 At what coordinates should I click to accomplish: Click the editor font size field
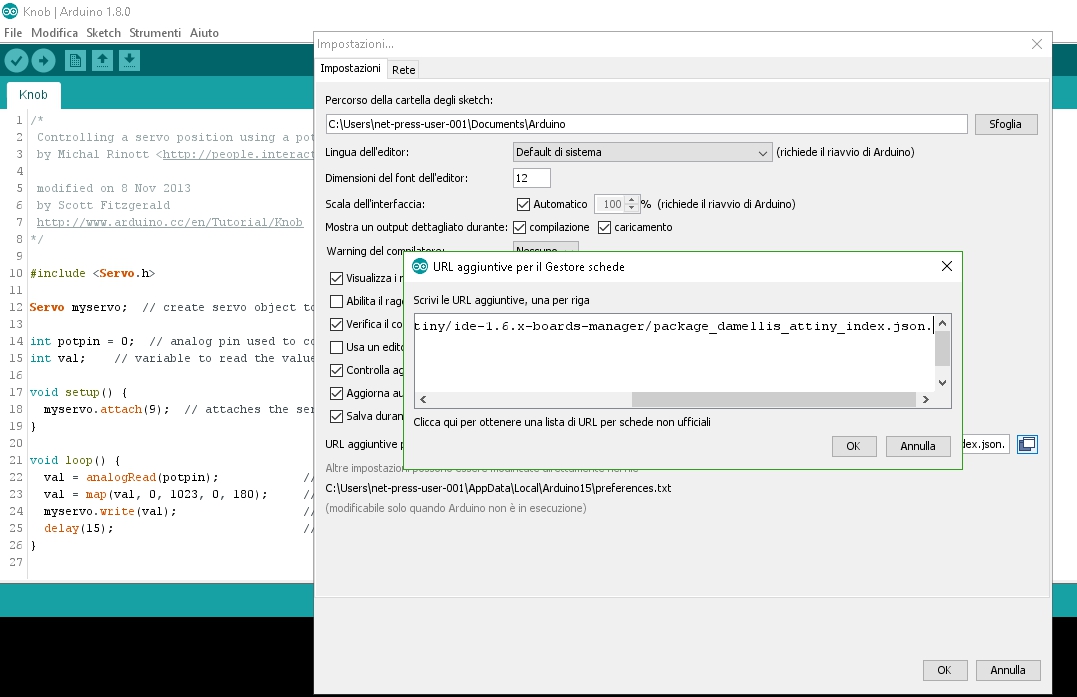pos(532,179)
